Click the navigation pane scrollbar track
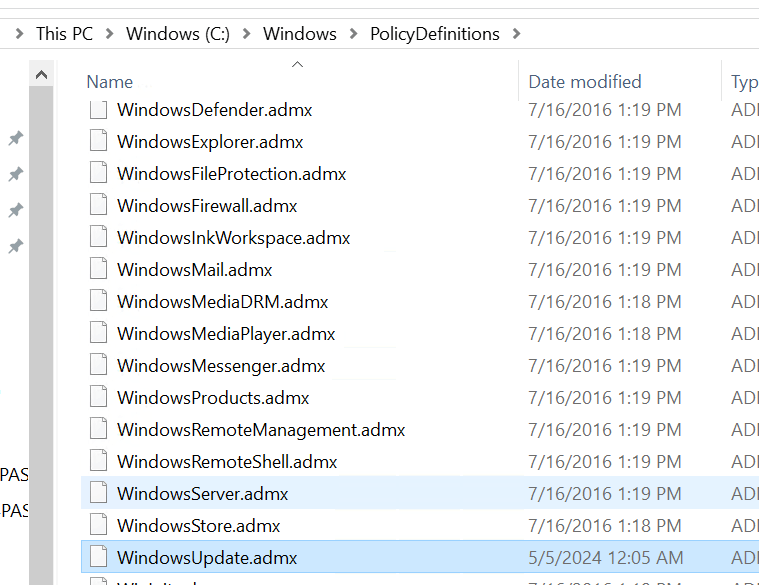 point(41,334)
